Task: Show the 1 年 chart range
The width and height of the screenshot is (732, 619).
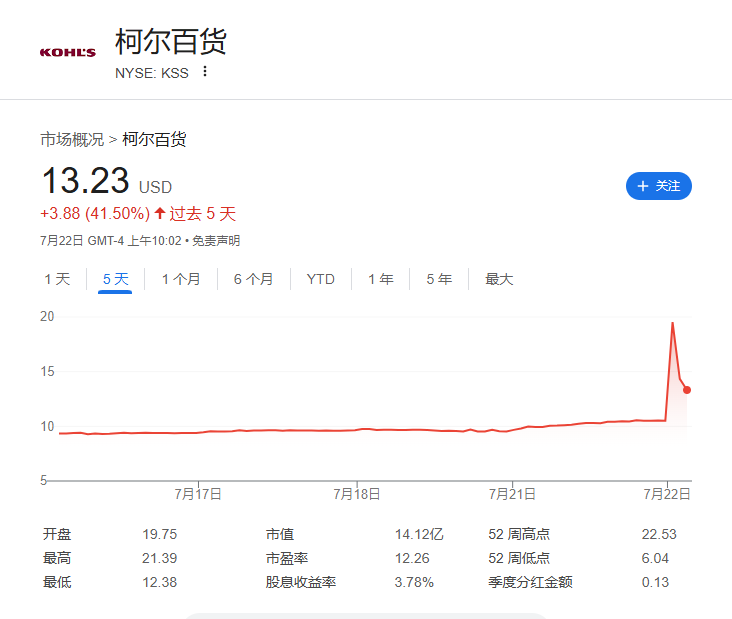Action: [x=380, y=279]
